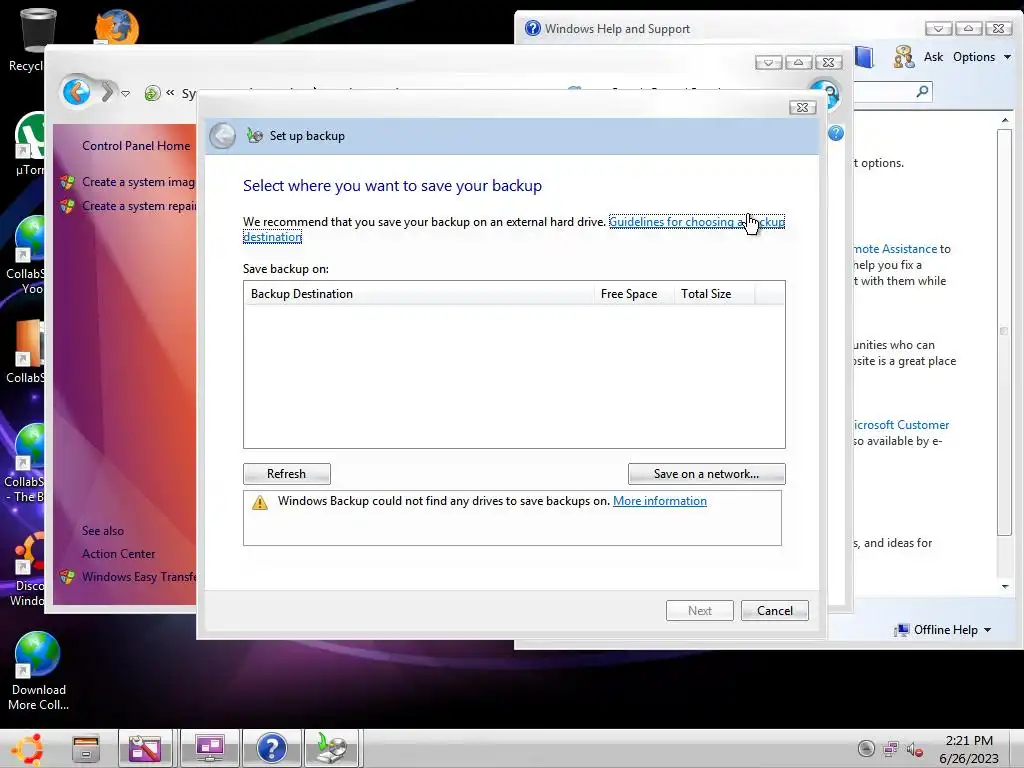Viewport: 1024px width, 768px height.
Task: Click the Next button
Action: coord(699,611)
